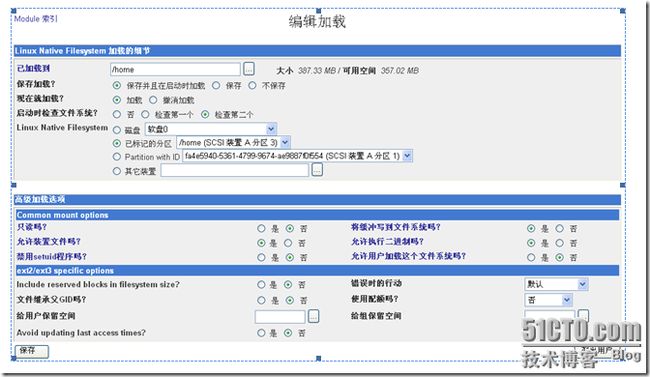Set 允许用户加载这个文件系统吗 to 否
Viewport: 650px width, 377px height.
560,258
